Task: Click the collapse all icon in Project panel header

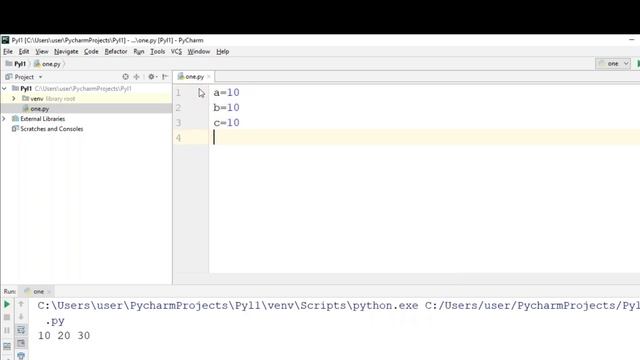Action: click(x=136, y=77)
